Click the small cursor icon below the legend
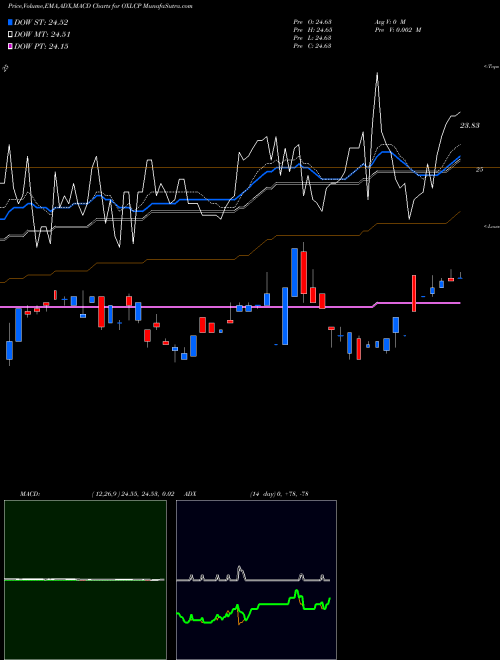500x660 pixels. click(5, 68)
